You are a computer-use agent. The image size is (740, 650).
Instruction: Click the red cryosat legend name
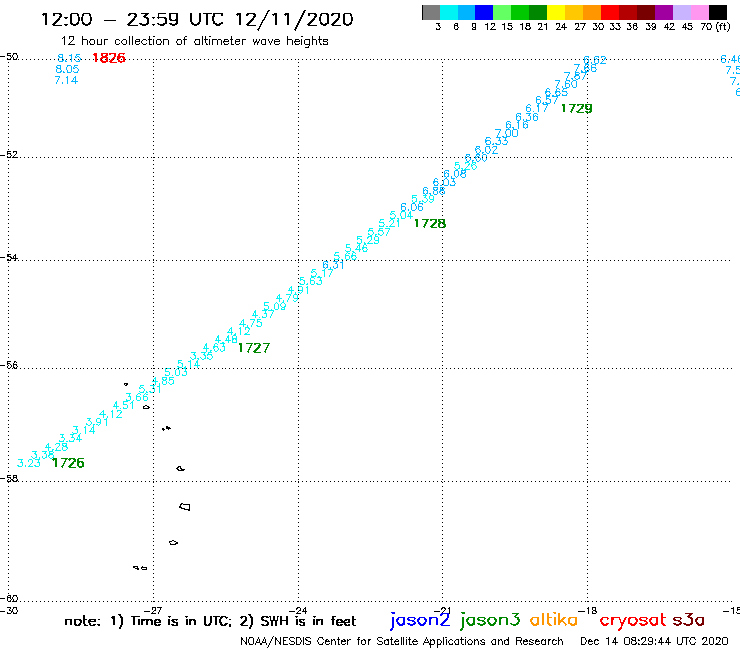[x=633, y=621]
